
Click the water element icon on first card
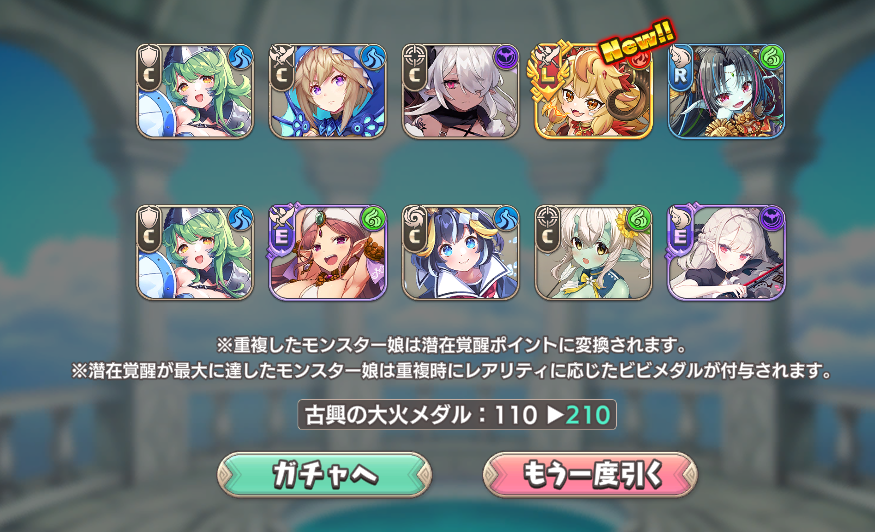click(241, 57)
